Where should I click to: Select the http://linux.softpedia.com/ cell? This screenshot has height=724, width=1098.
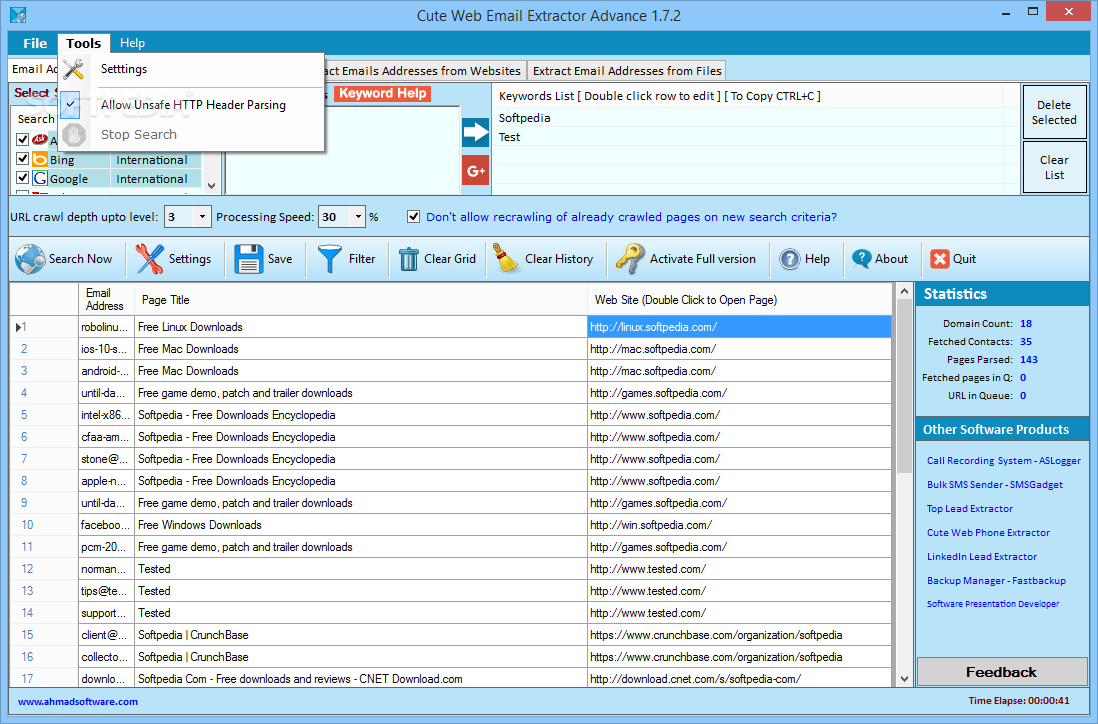tap(739, 327)
